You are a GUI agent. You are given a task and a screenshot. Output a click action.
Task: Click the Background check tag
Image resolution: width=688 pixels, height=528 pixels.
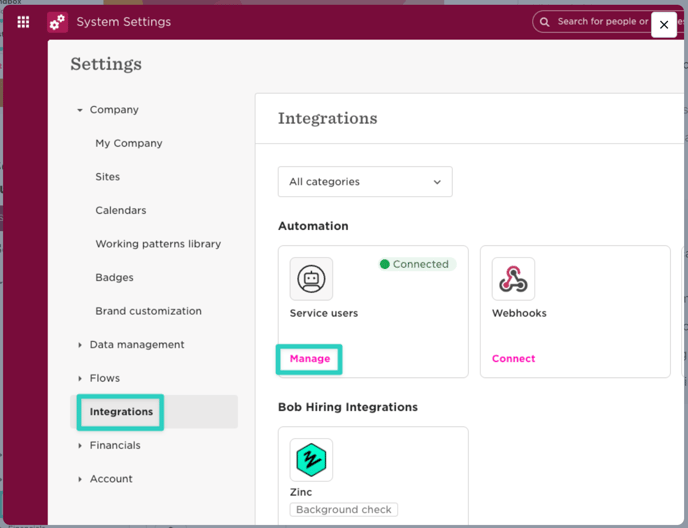[344, 510]
